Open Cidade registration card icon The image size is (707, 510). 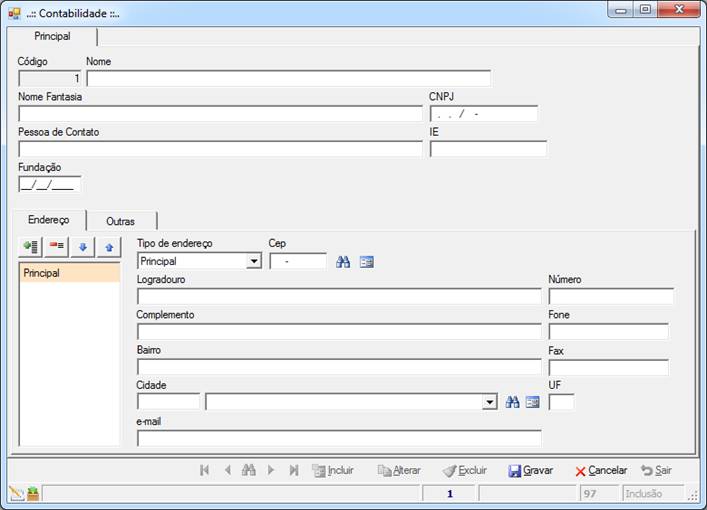533,402
